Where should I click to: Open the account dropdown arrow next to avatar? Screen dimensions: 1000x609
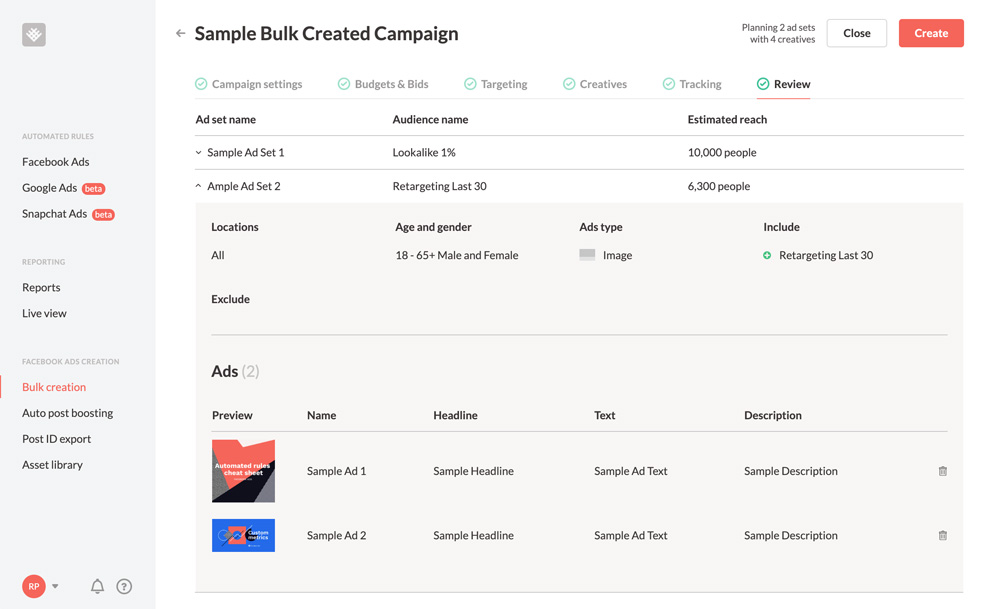pos(55,587)
